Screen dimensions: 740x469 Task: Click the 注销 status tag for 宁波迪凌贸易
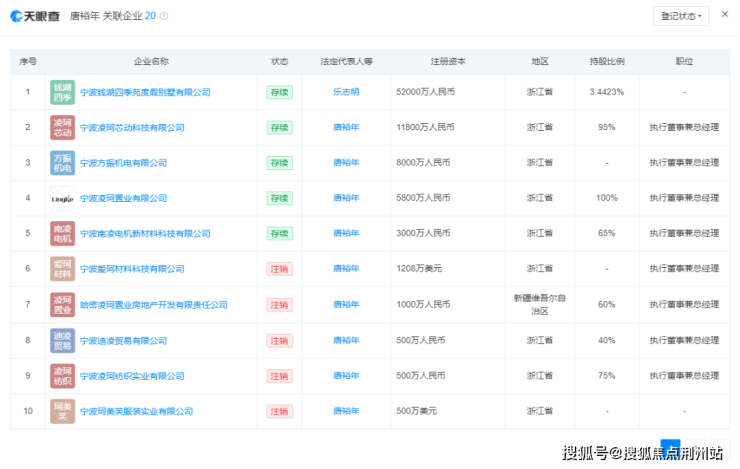[x=279, y=341]
